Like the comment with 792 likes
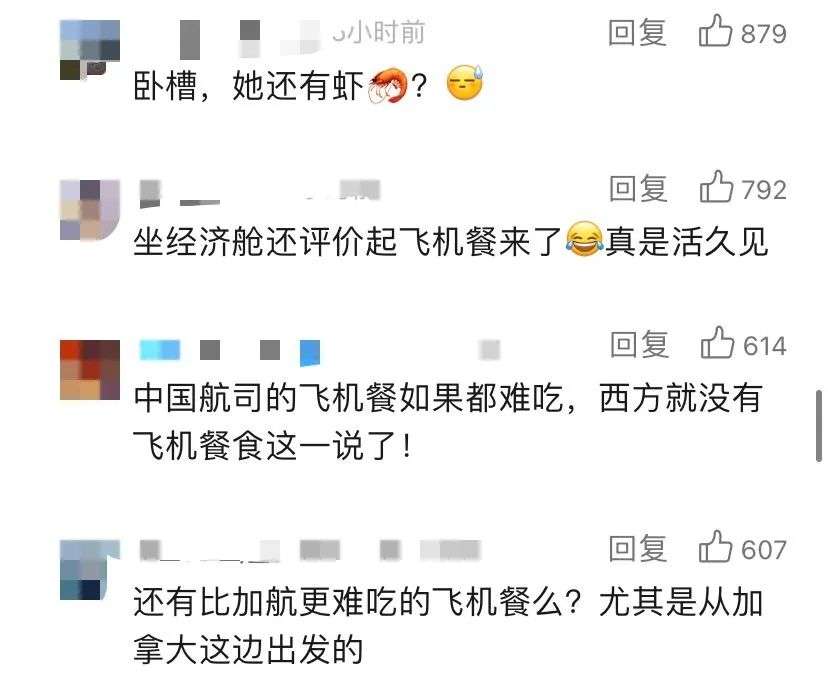 click(x=716, y=186)
